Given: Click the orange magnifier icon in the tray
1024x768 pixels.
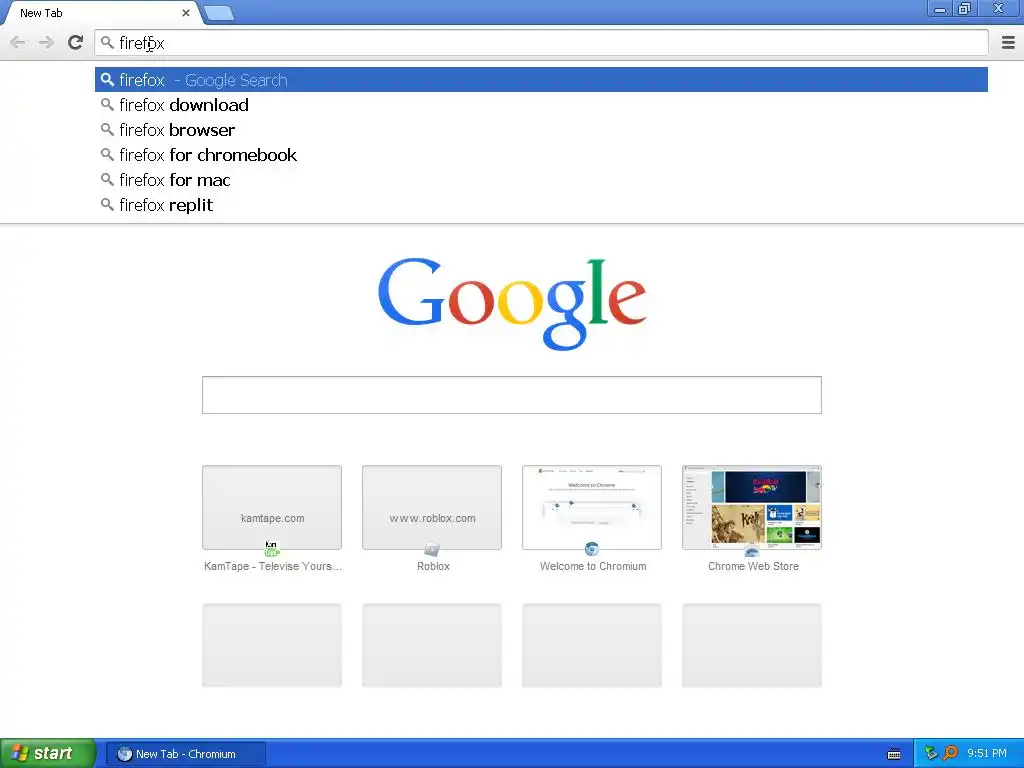Looking at the screenshot, I should coord(950,753).
